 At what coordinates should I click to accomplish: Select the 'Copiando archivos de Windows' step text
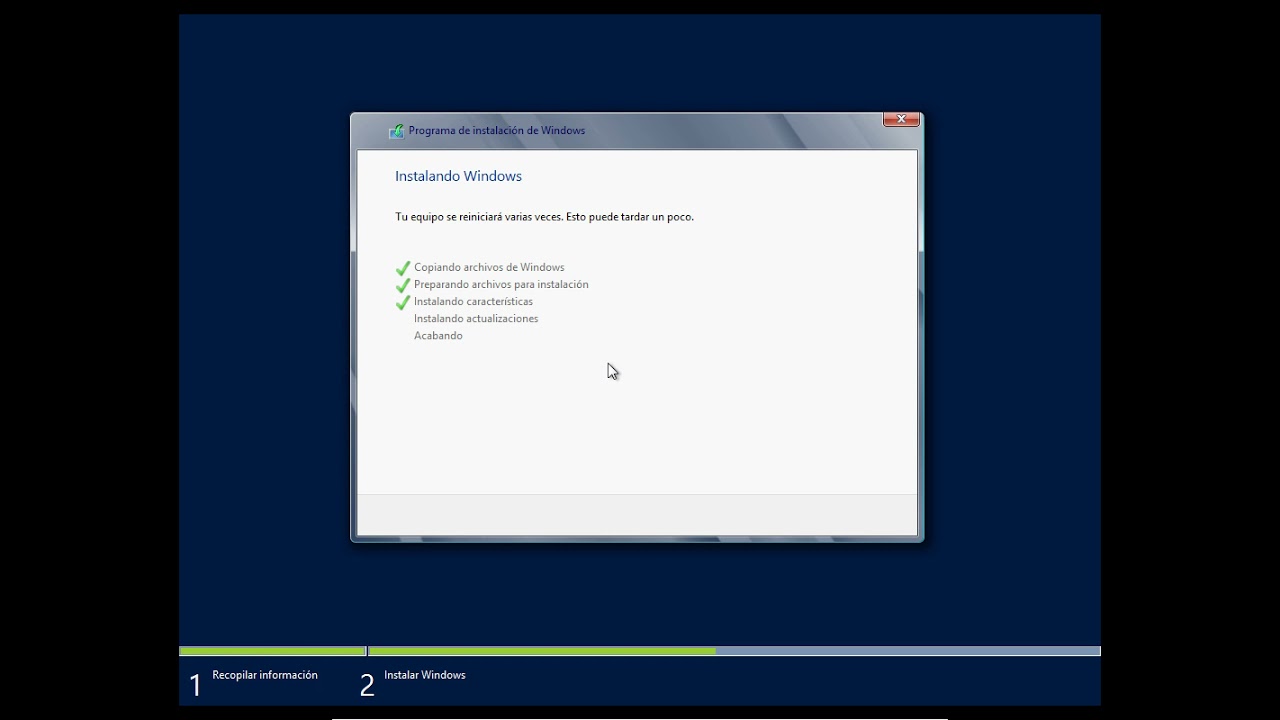click(489, 267)
